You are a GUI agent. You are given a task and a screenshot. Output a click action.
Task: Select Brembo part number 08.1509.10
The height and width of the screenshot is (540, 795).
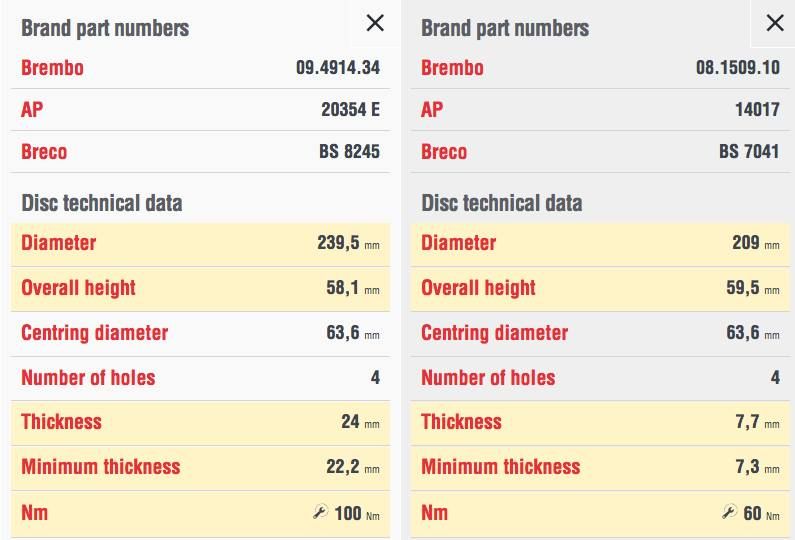[737, 68]
